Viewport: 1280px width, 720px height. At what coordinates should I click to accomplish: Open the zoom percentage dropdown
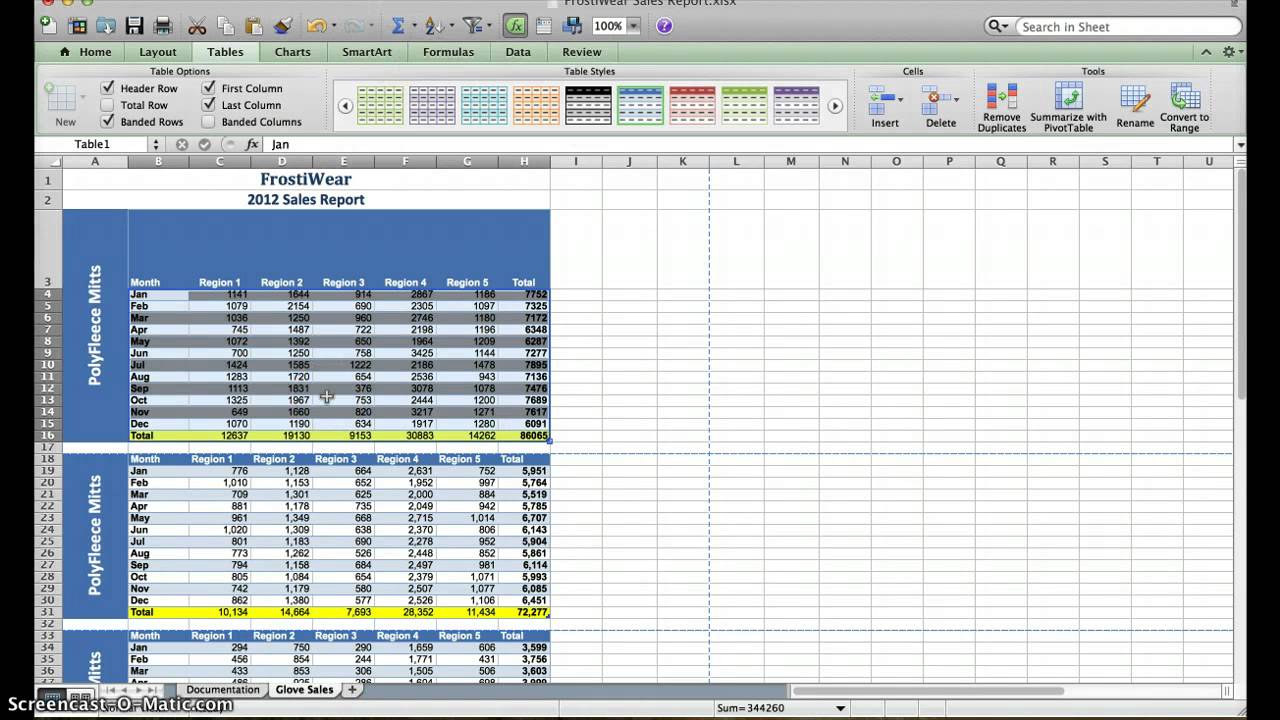click(633, 26)
